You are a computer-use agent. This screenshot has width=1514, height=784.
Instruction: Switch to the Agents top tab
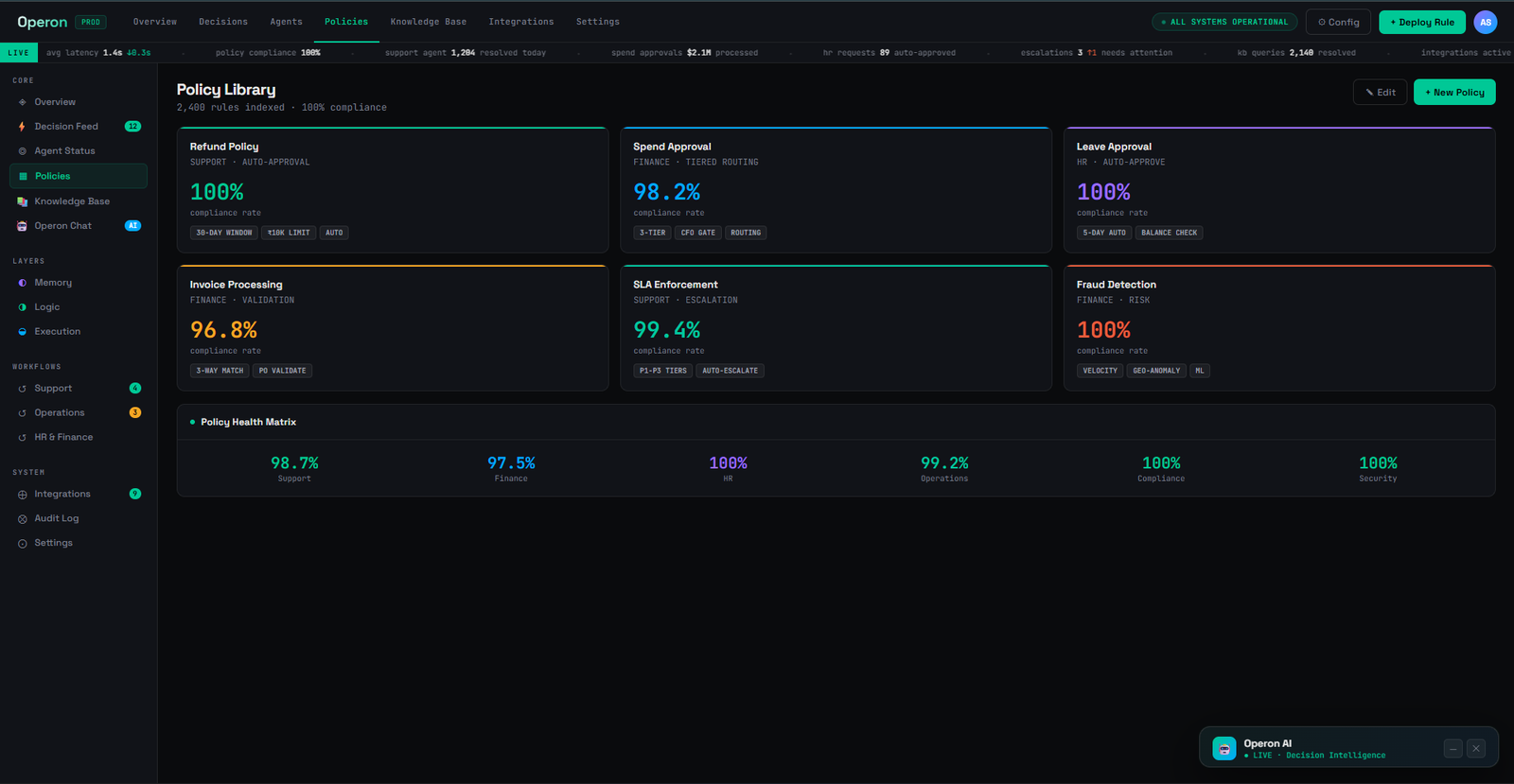[x=286, y=22]
